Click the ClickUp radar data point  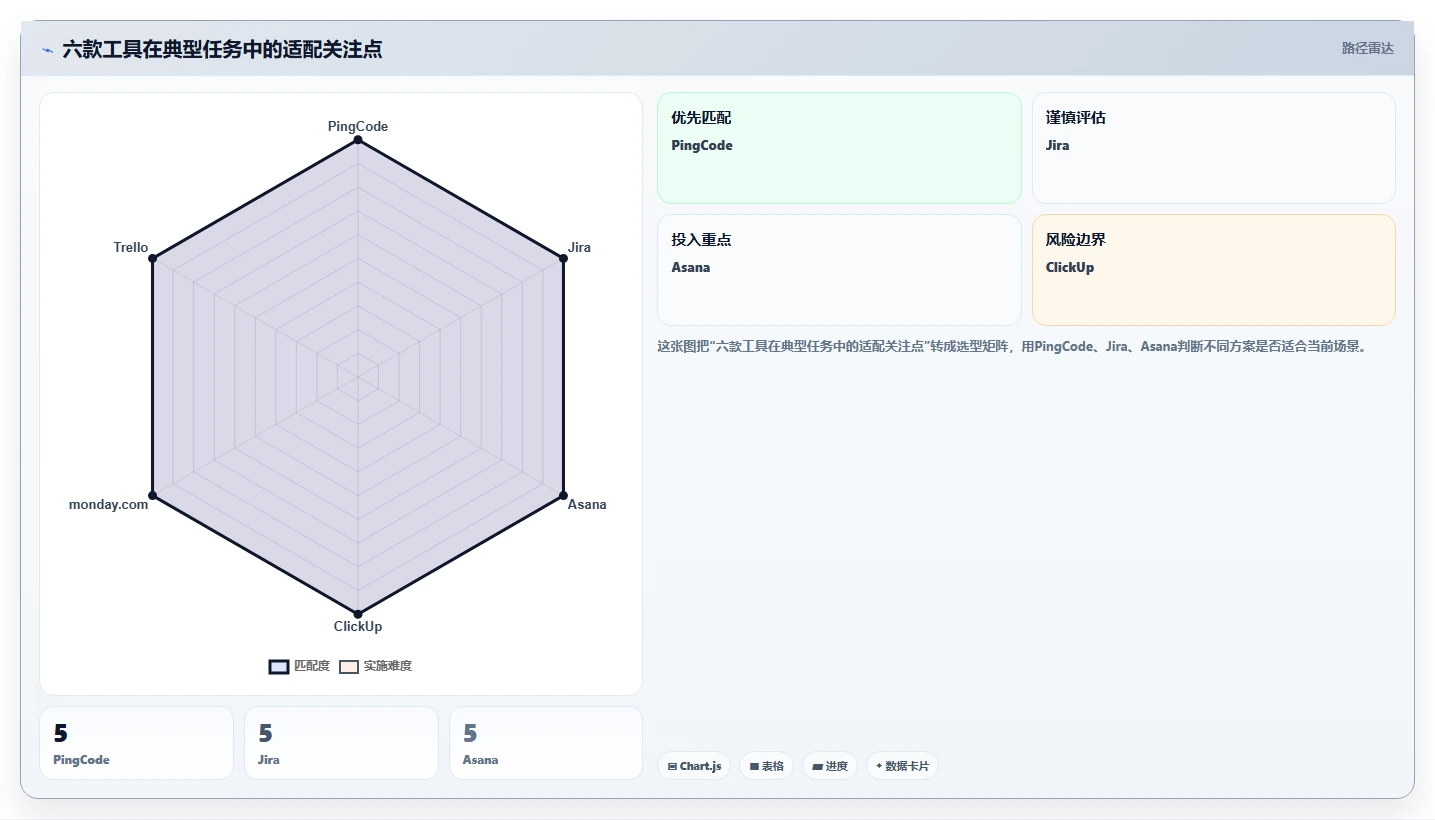tap(358, 613)
